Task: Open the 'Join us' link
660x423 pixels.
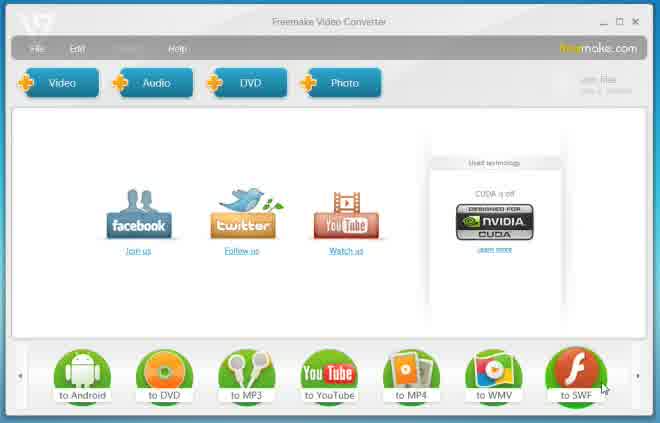Action: click(138, 251)
